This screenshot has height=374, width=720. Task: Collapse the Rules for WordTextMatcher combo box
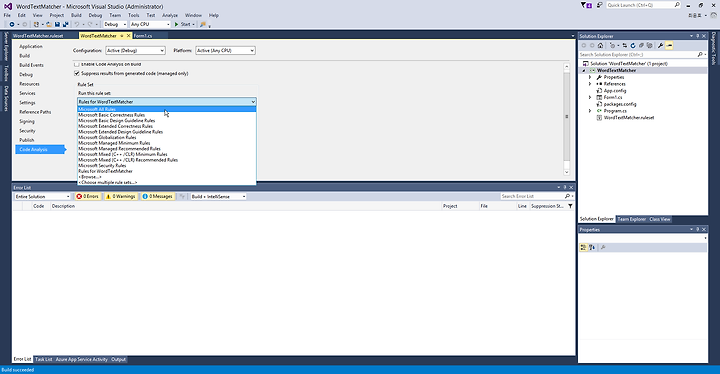(x=167, y=102)
